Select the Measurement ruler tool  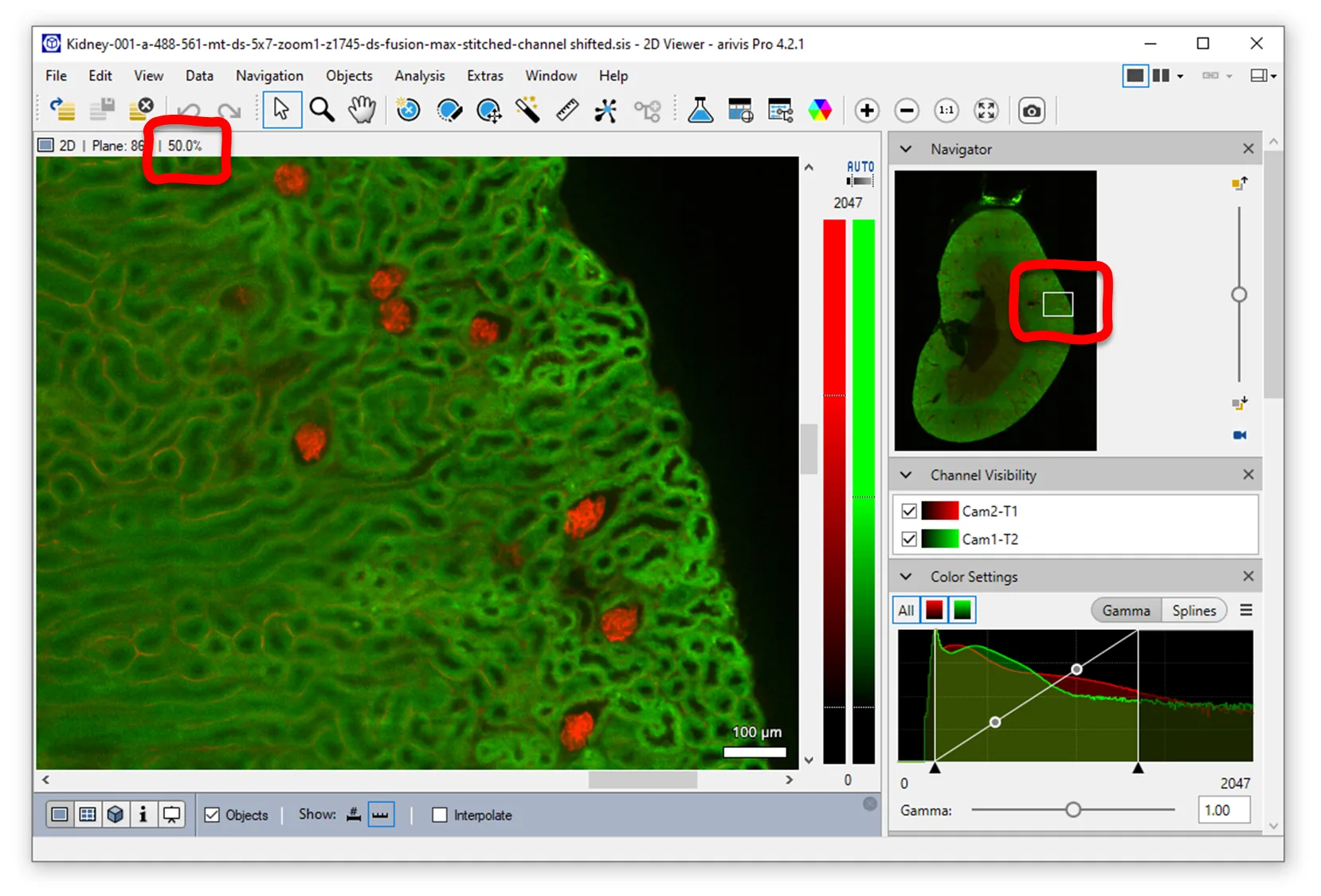[x=566, y=110]
